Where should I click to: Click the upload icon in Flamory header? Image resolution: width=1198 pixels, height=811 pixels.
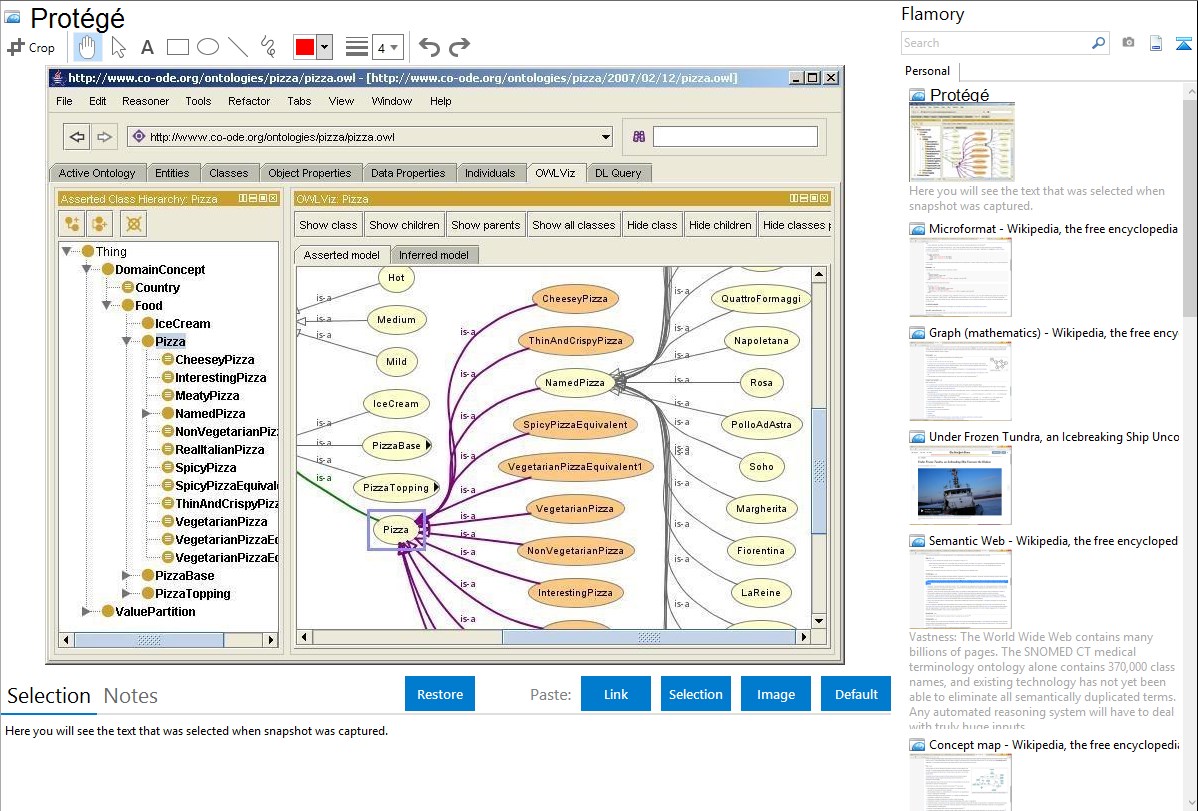[1183, 43]
